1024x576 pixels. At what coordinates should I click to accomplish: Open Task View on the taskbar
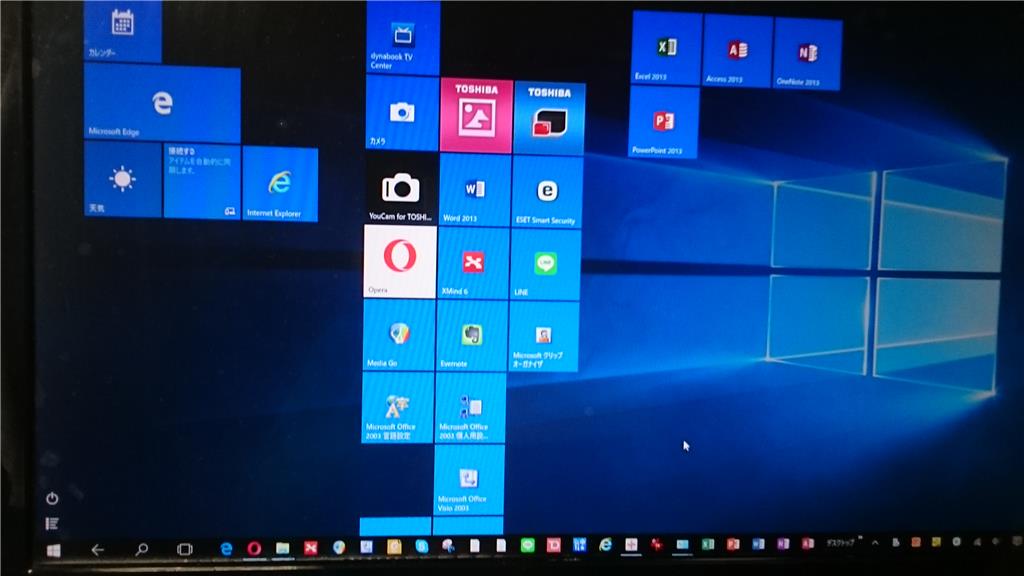tap(185, 549)
